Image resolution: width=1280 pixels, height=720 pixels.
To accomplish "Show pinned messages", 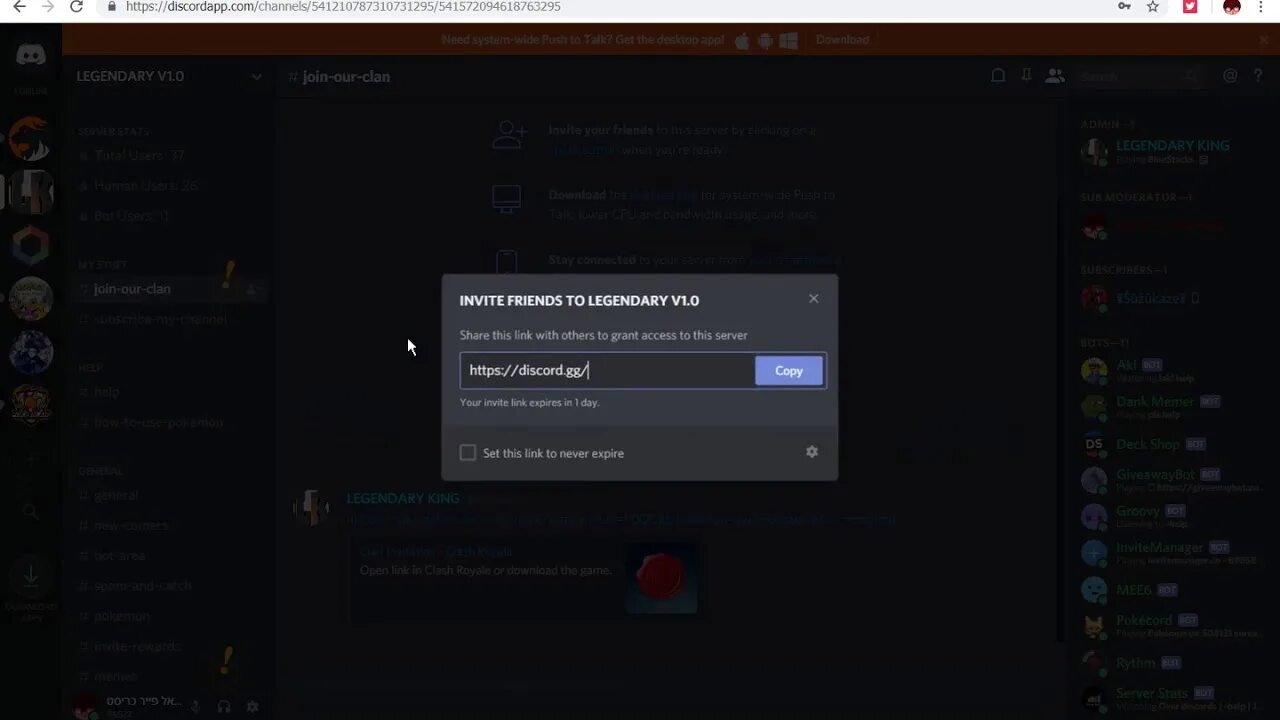I will point(1026,76).
